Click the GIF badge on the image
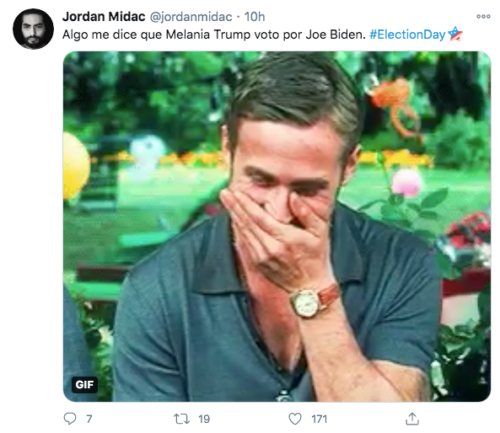Screen dimensions: 500x433 pos(85,385)
